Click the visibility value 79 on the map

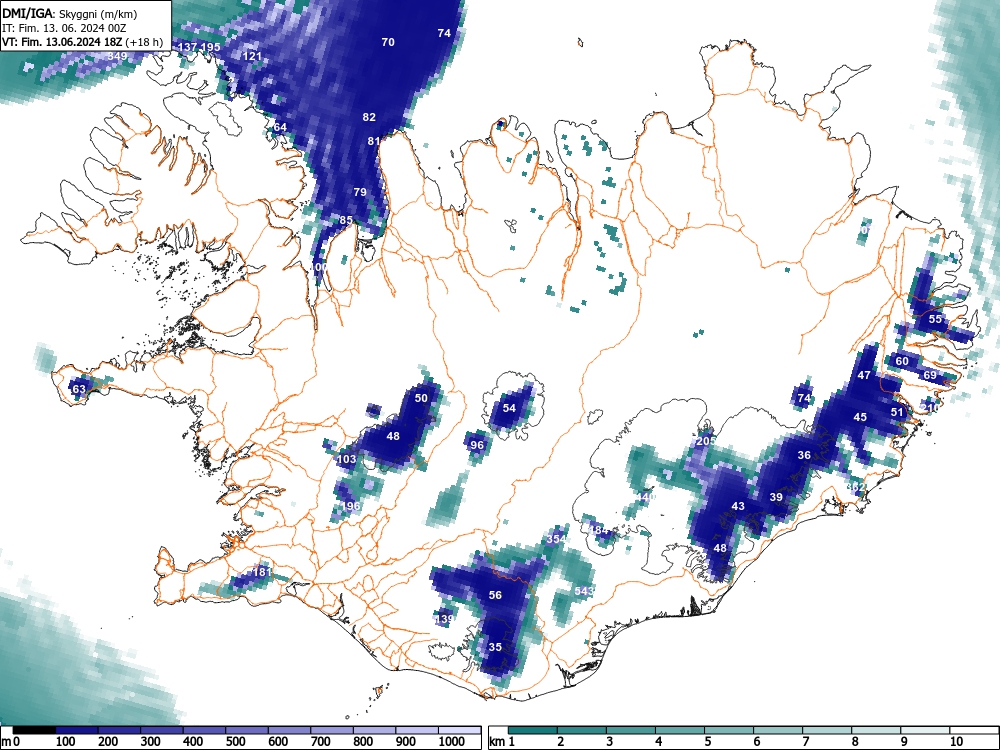coord(360,192)
